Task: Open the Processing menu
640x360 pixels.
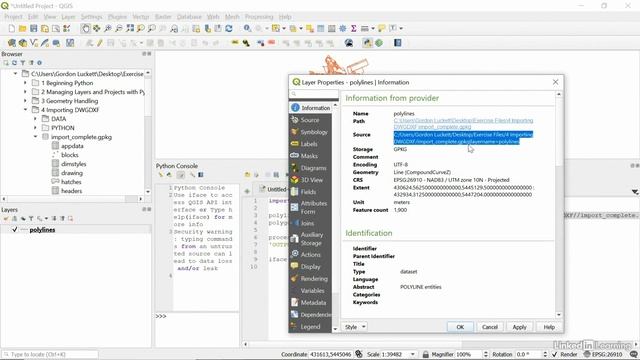Action: 259,17
